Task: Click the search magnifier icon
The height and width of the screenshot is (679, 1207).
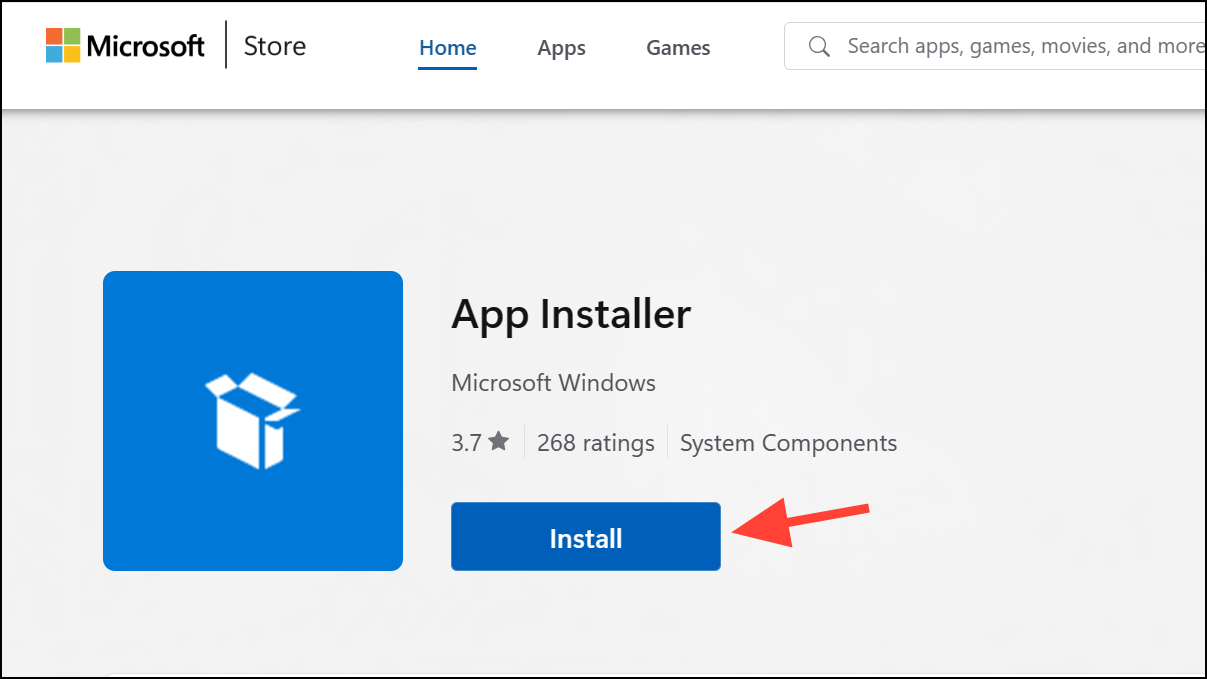Action: (819, 46)
